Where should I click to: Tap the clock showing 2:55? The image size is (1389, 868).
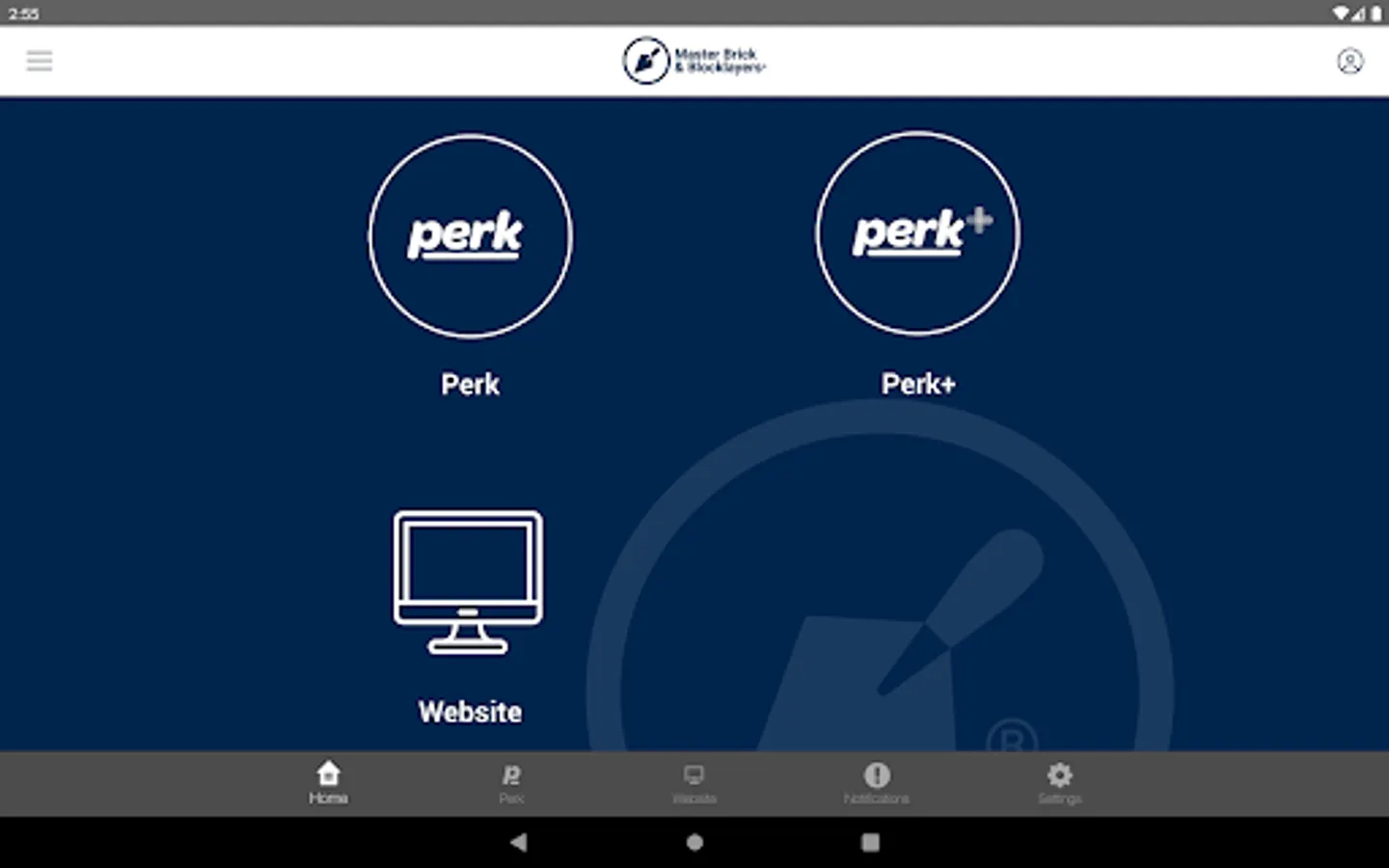[x=24, y=14]
